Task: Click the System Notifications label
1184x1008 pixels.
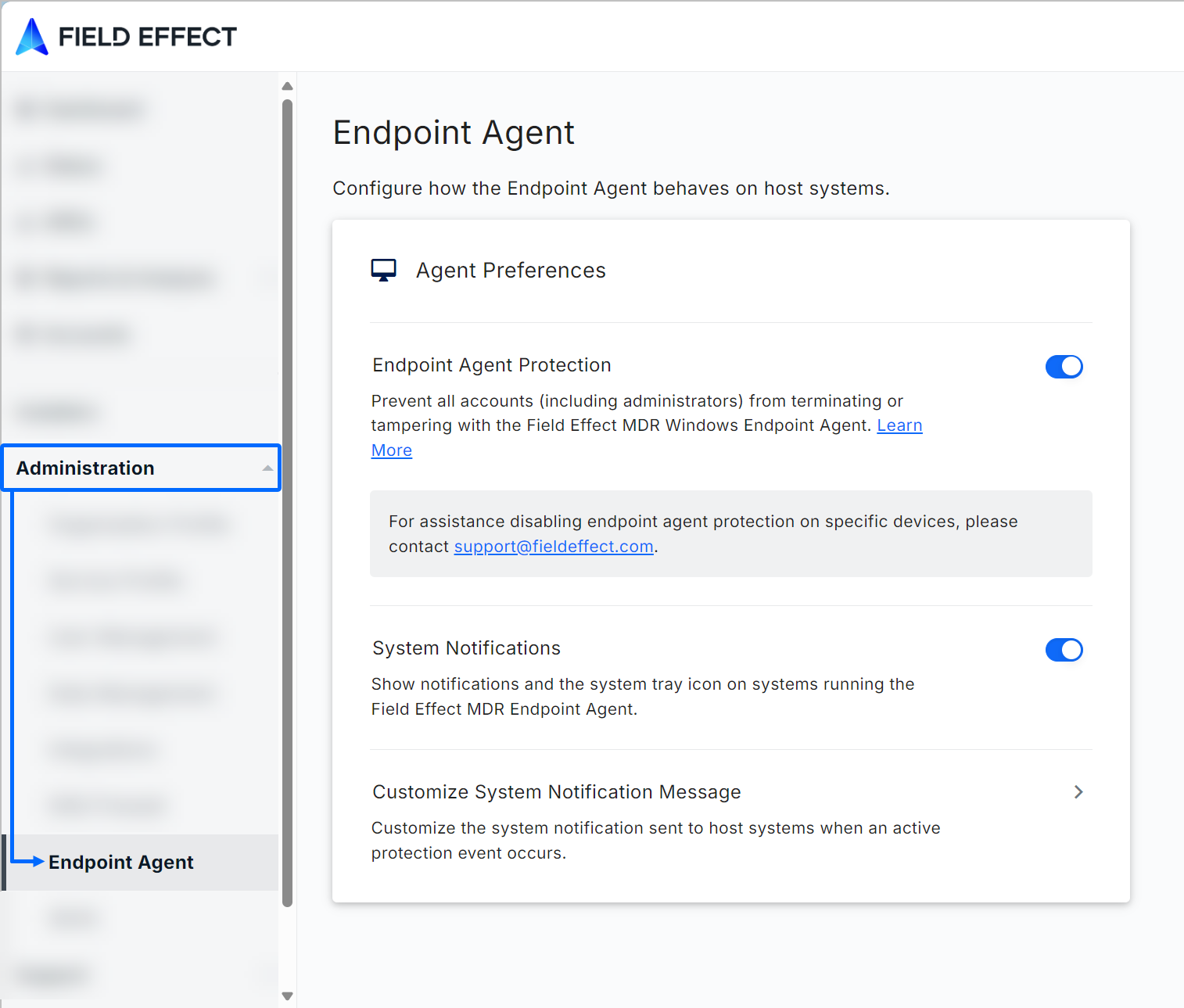Action: coord(466,648)
